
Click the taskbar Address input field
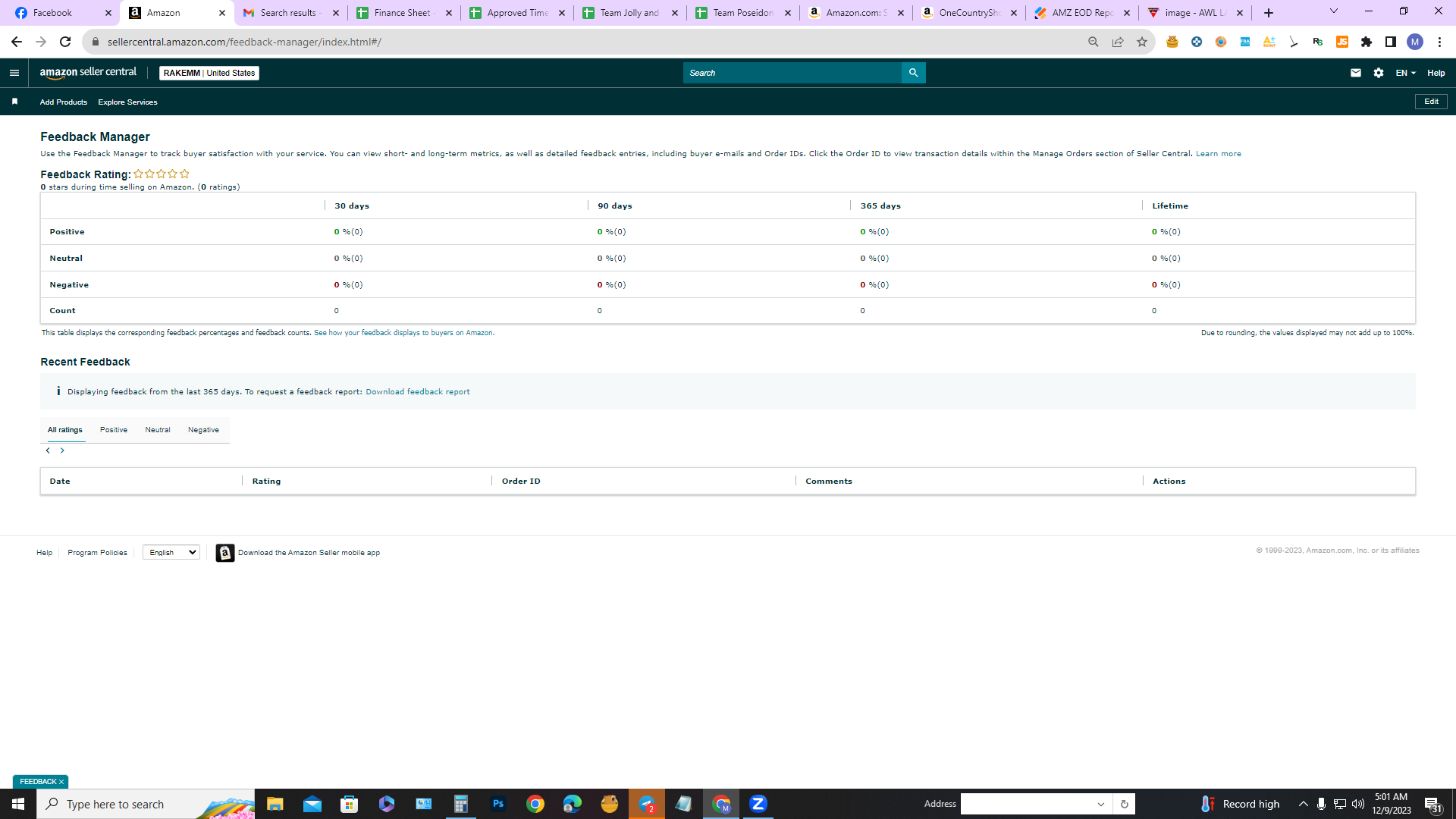1027,804
